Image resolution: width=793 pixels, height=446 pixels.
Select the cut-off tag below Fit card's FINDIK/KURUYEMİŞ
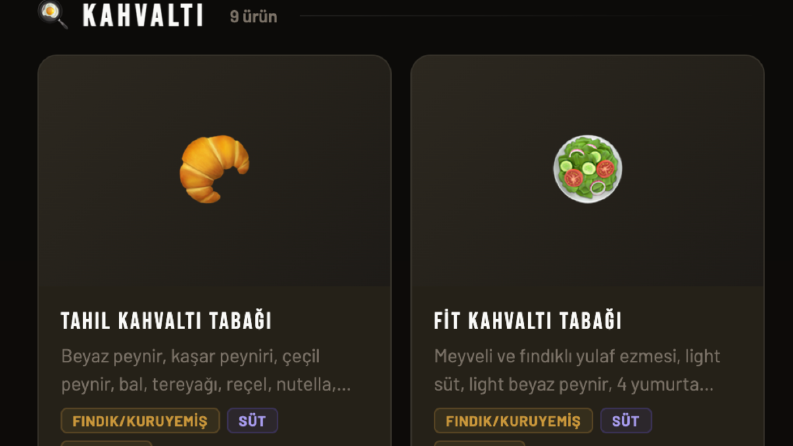pos(479,443)
